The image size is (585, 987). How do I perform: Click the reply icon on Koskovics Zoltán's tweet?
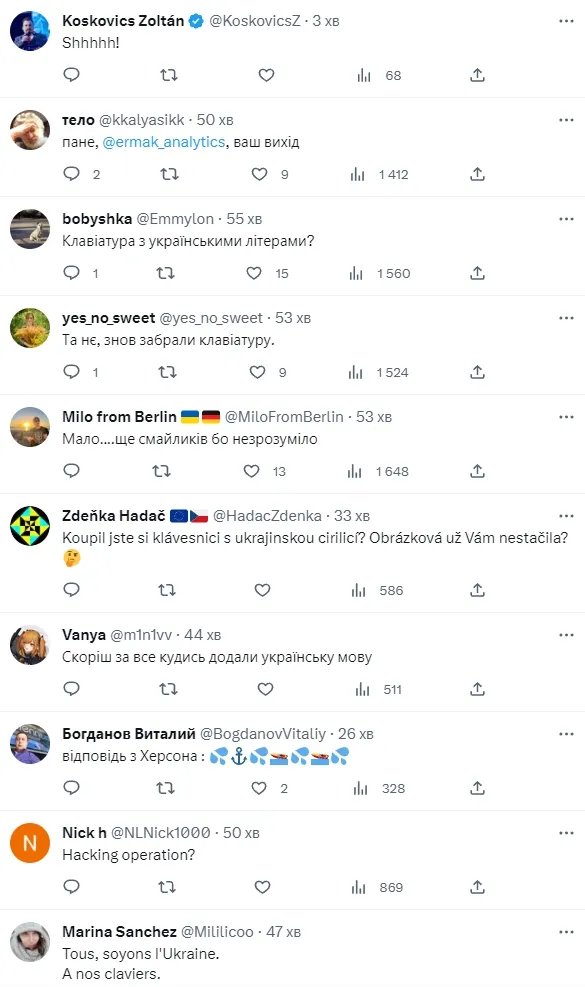point(70,75)
